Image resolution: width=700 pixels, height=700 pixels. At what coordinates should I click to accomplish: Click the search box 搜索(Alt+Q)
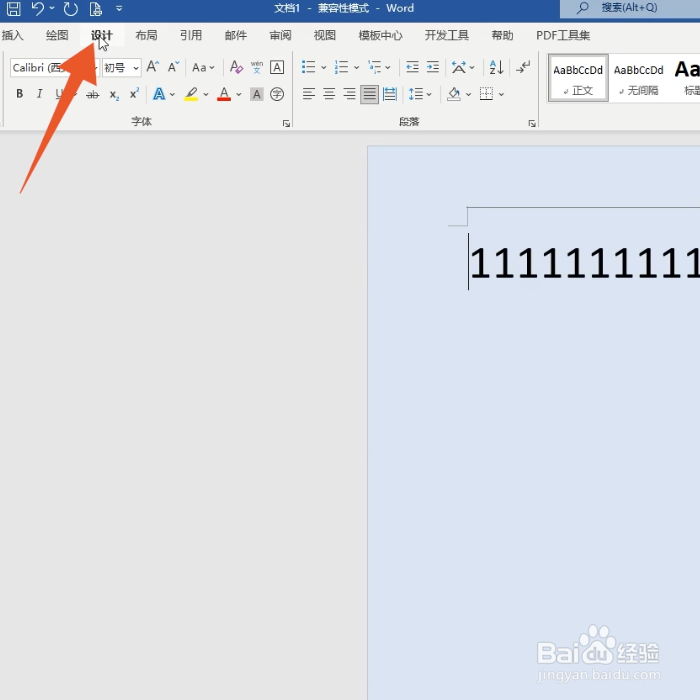[x=629, y=8]
